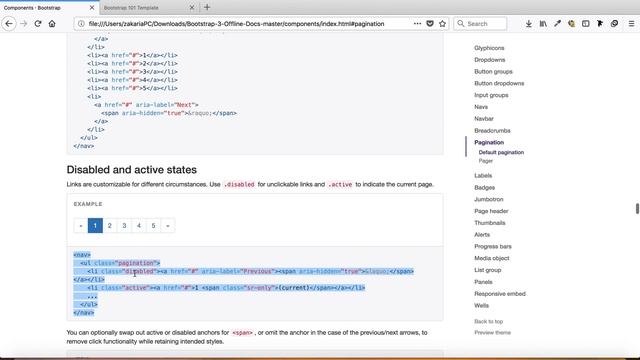
Task: Select active page 1 in pagination example
Action: 95,225
